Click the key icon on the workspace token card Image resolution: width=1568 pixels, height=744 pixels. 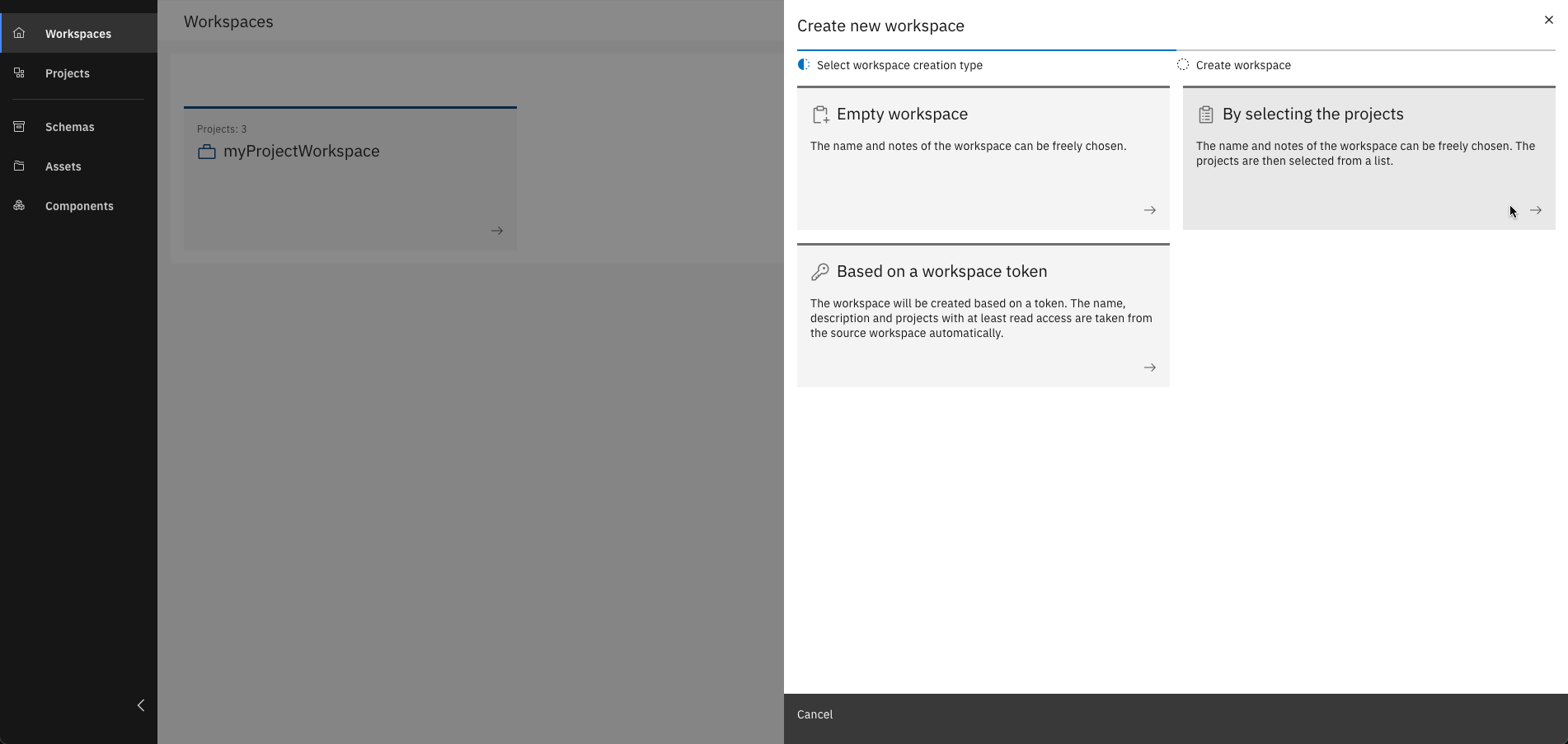point(820,271)
